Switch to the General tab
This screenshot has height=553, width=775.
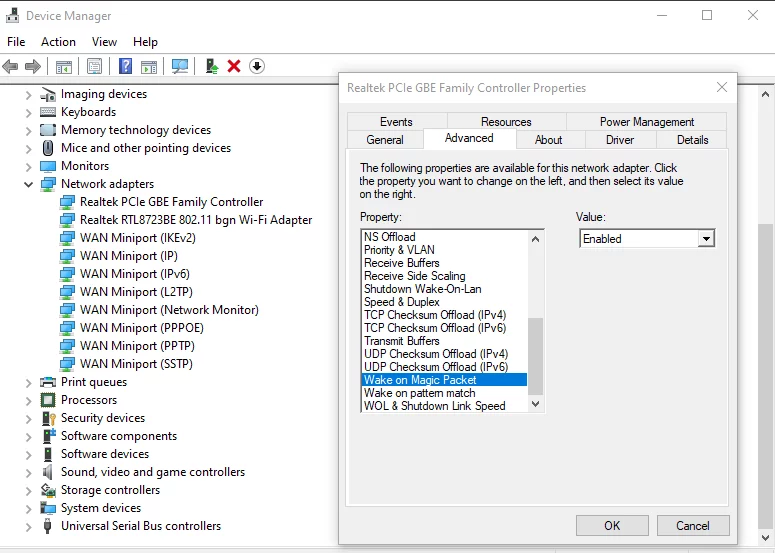click(x=385, y=140)
